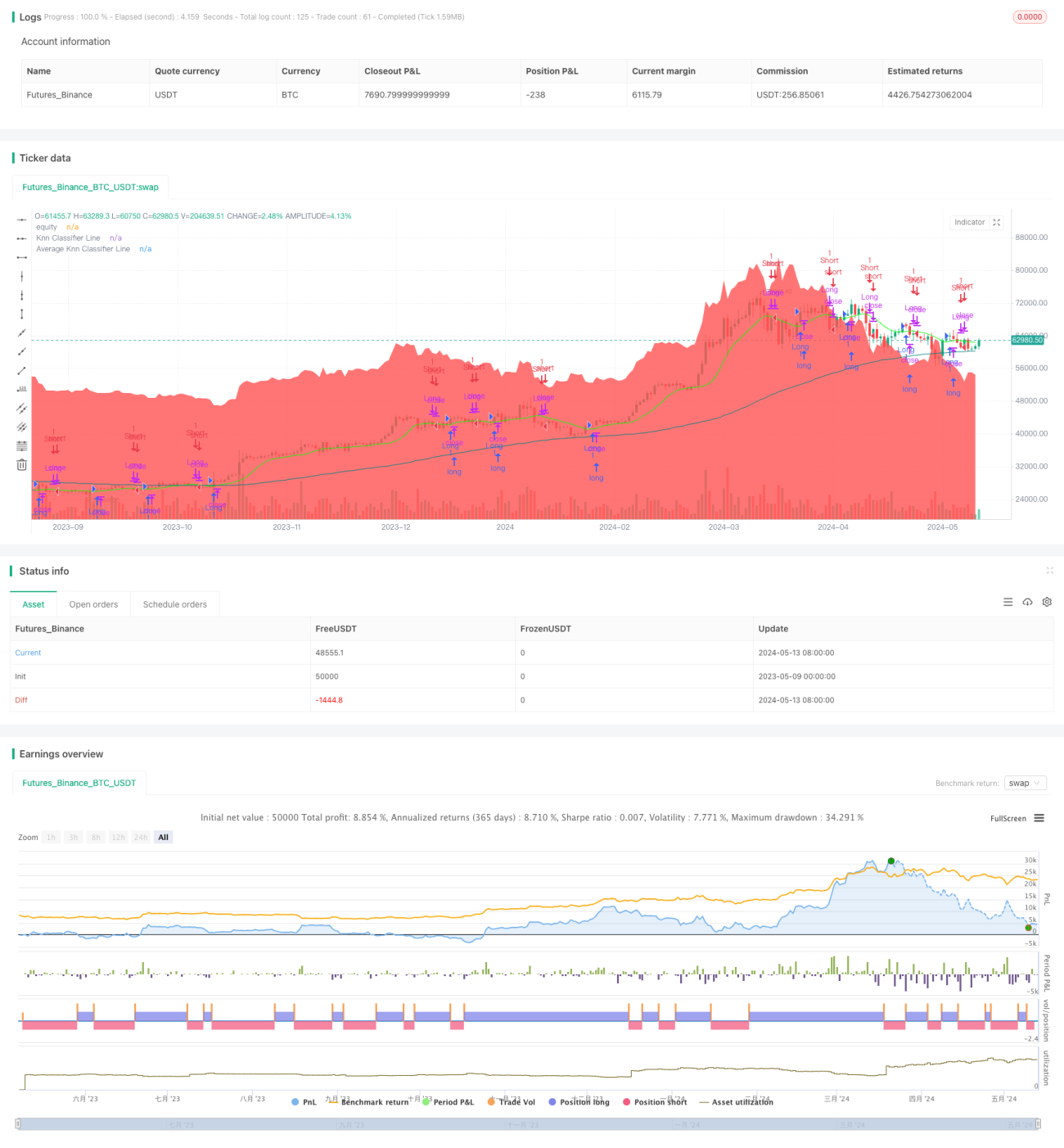Open status panel gear settings icon
The height and width of the screenshot is (1148, 1064).
1047,602
